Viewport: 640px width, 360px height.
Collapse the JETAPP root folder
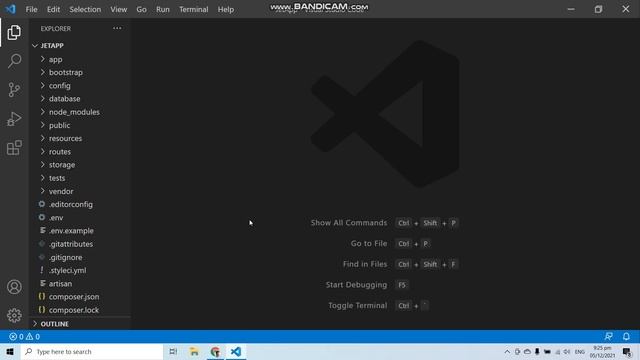click(81, 46)
